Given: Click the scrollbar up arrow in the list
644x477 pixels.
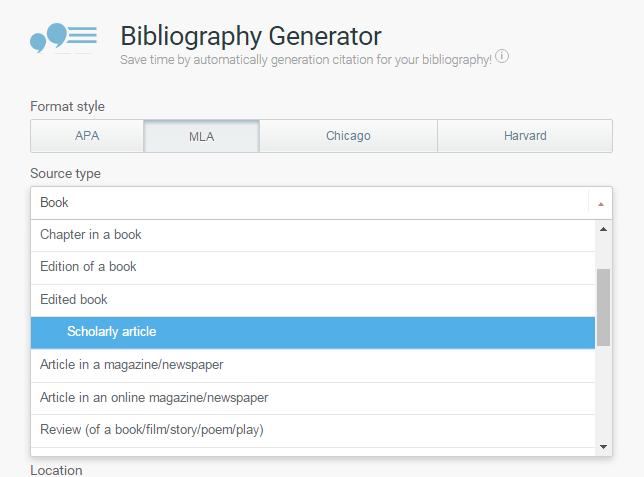Looking at the screenshot, I should 603,229.
